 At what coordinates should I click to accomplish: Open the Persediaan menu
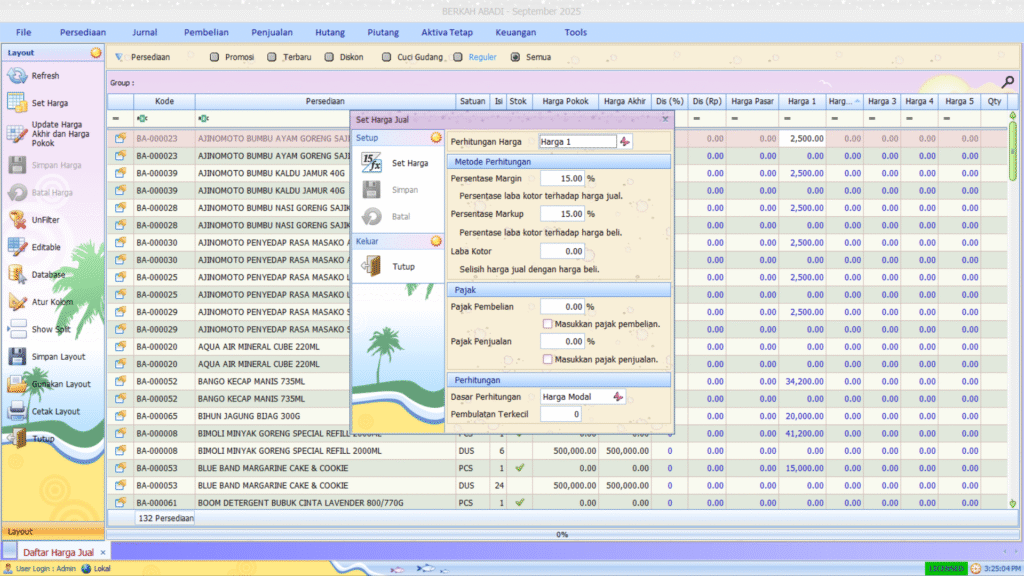tap(82, 32)
